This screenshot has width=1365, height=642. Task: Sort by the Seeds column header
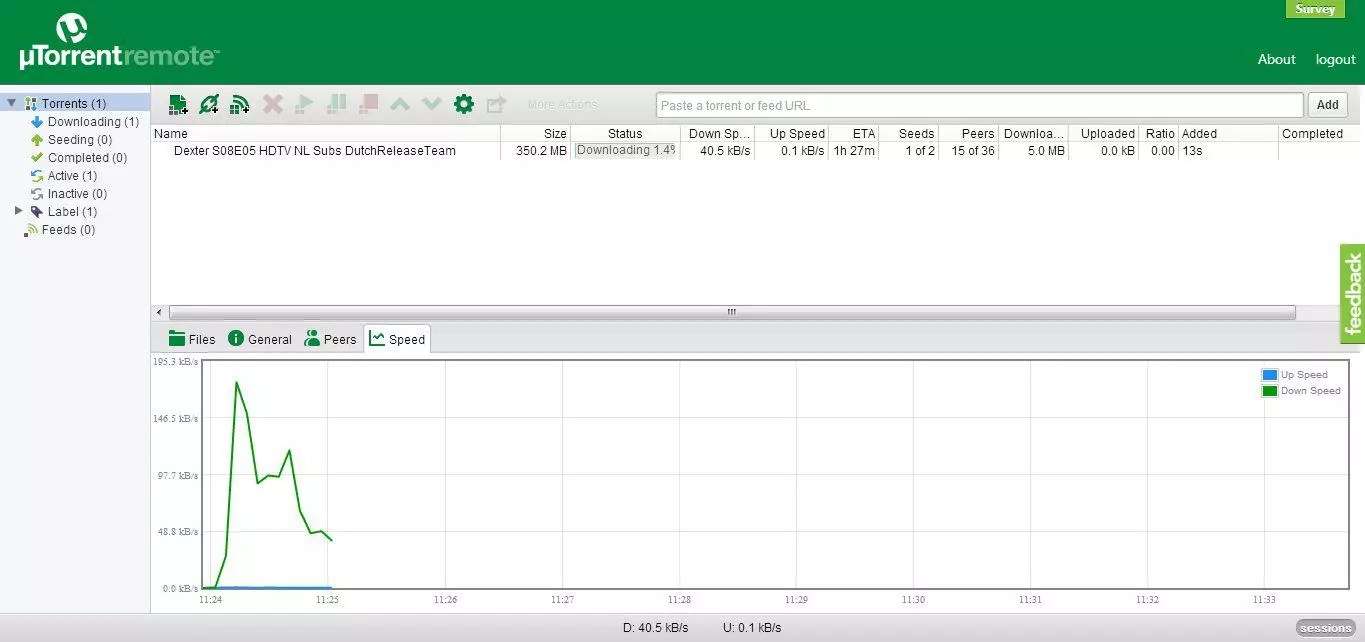pyautogui.click(x=908, y=133)
